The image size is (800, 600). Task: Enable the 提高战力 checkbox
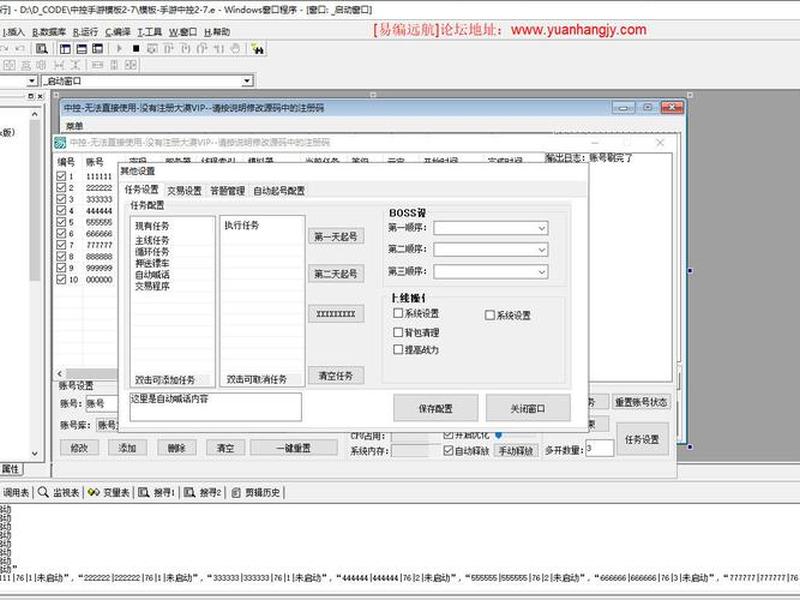(x=398, y=349)
